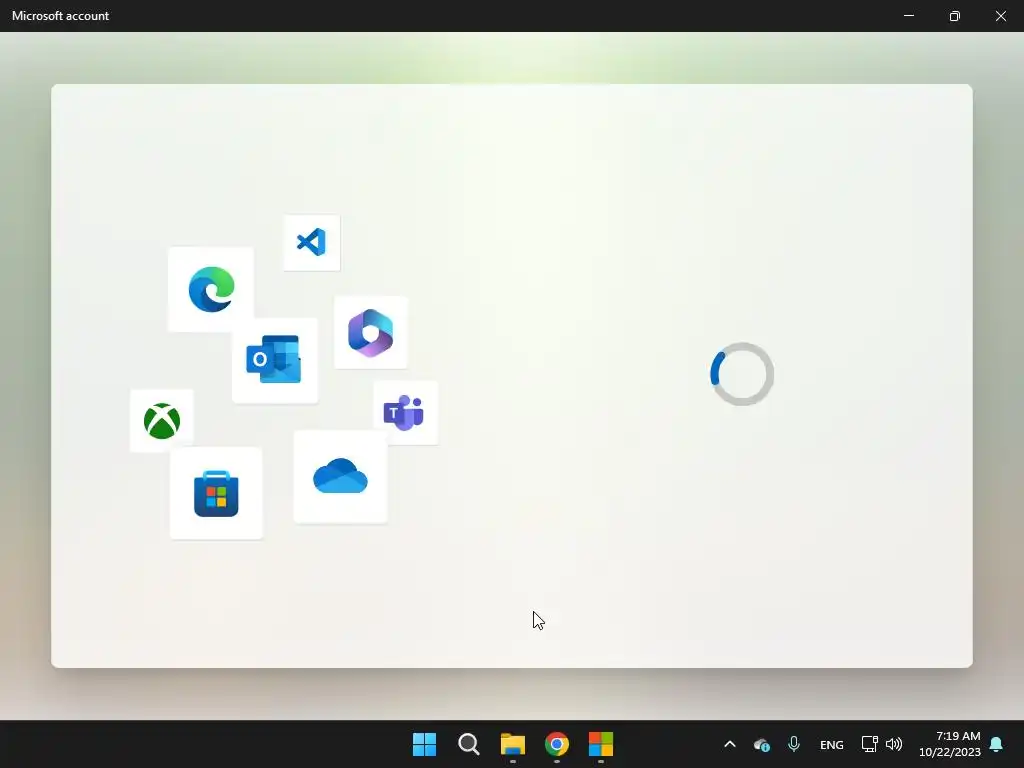Click the Xbox icon tile
1024x768 pixels.
pos(162,421)
